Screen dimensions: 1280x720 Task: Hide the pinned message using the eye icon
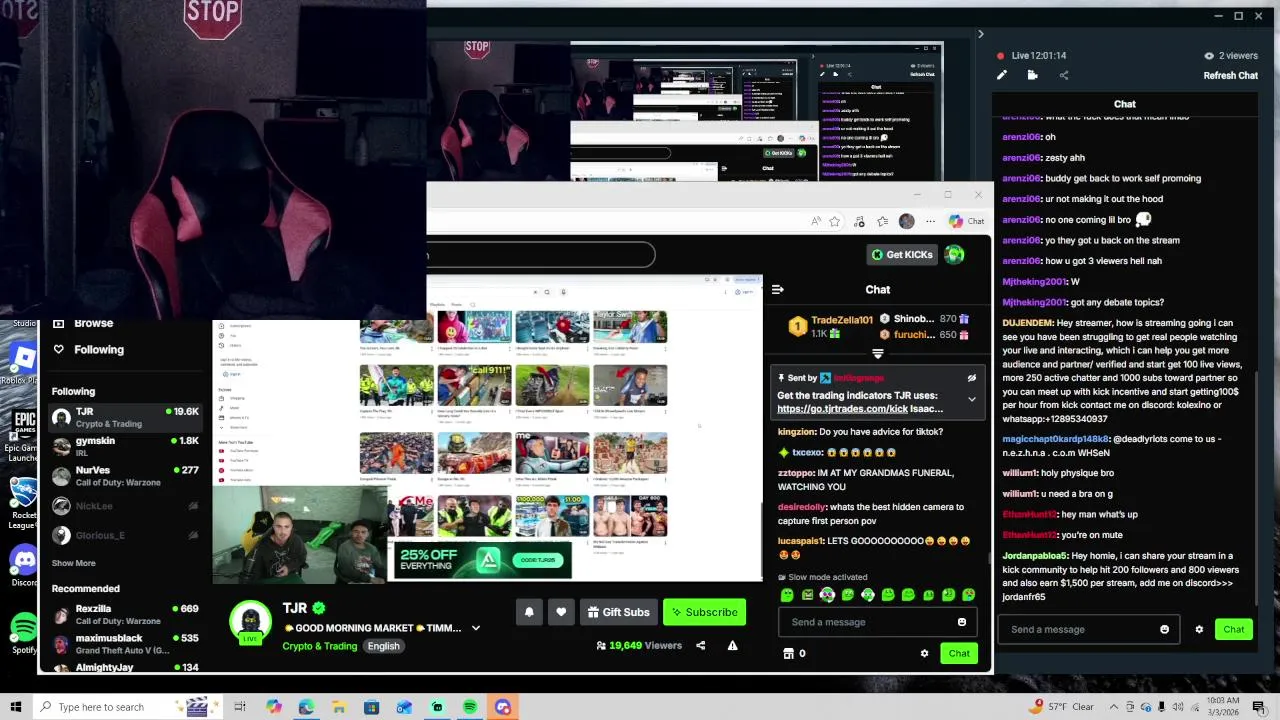[x=971, y=378]
